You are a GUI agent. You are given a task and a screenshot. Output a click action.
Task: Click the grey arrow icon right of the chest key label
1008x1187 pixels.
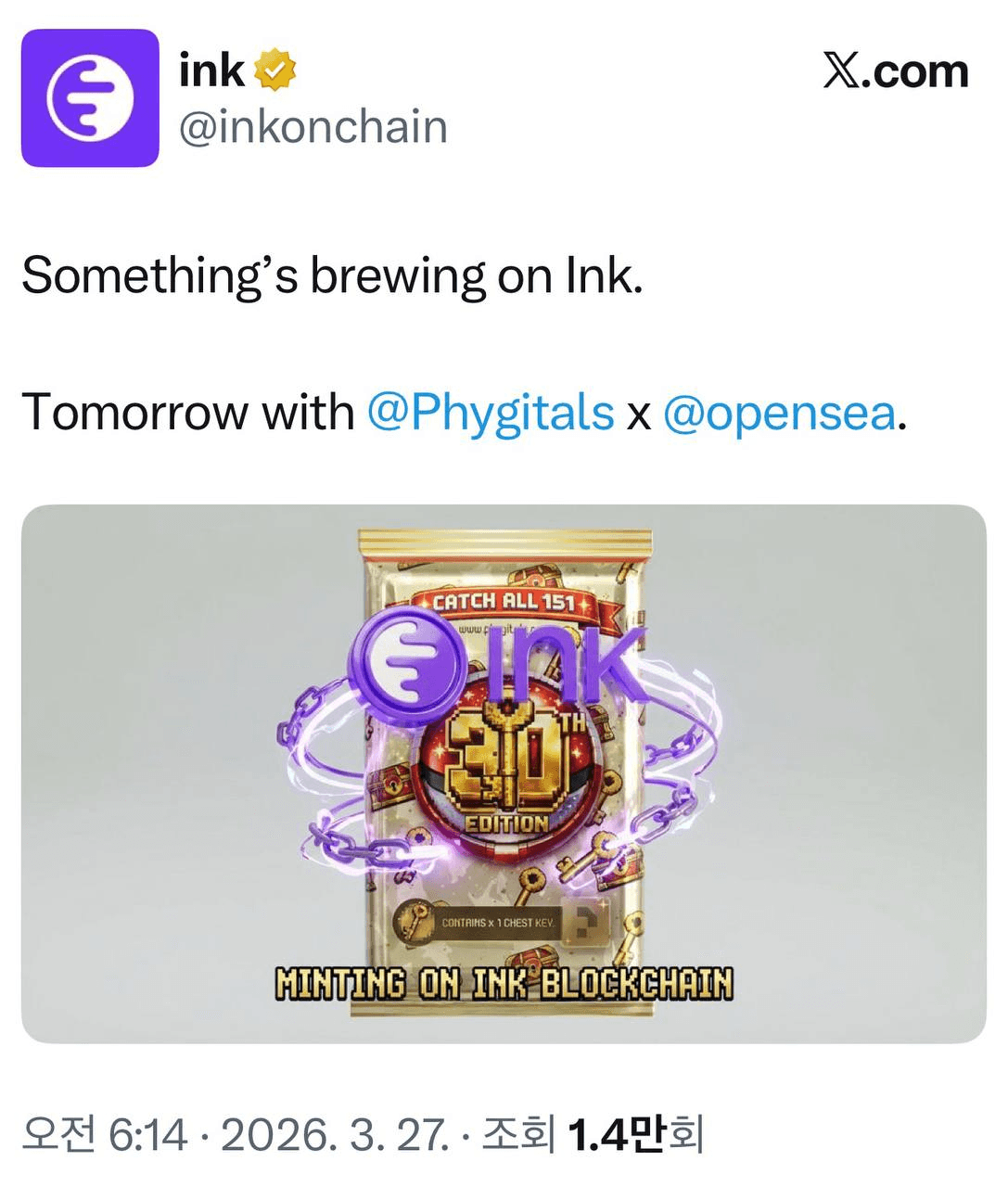pos(585,923)
